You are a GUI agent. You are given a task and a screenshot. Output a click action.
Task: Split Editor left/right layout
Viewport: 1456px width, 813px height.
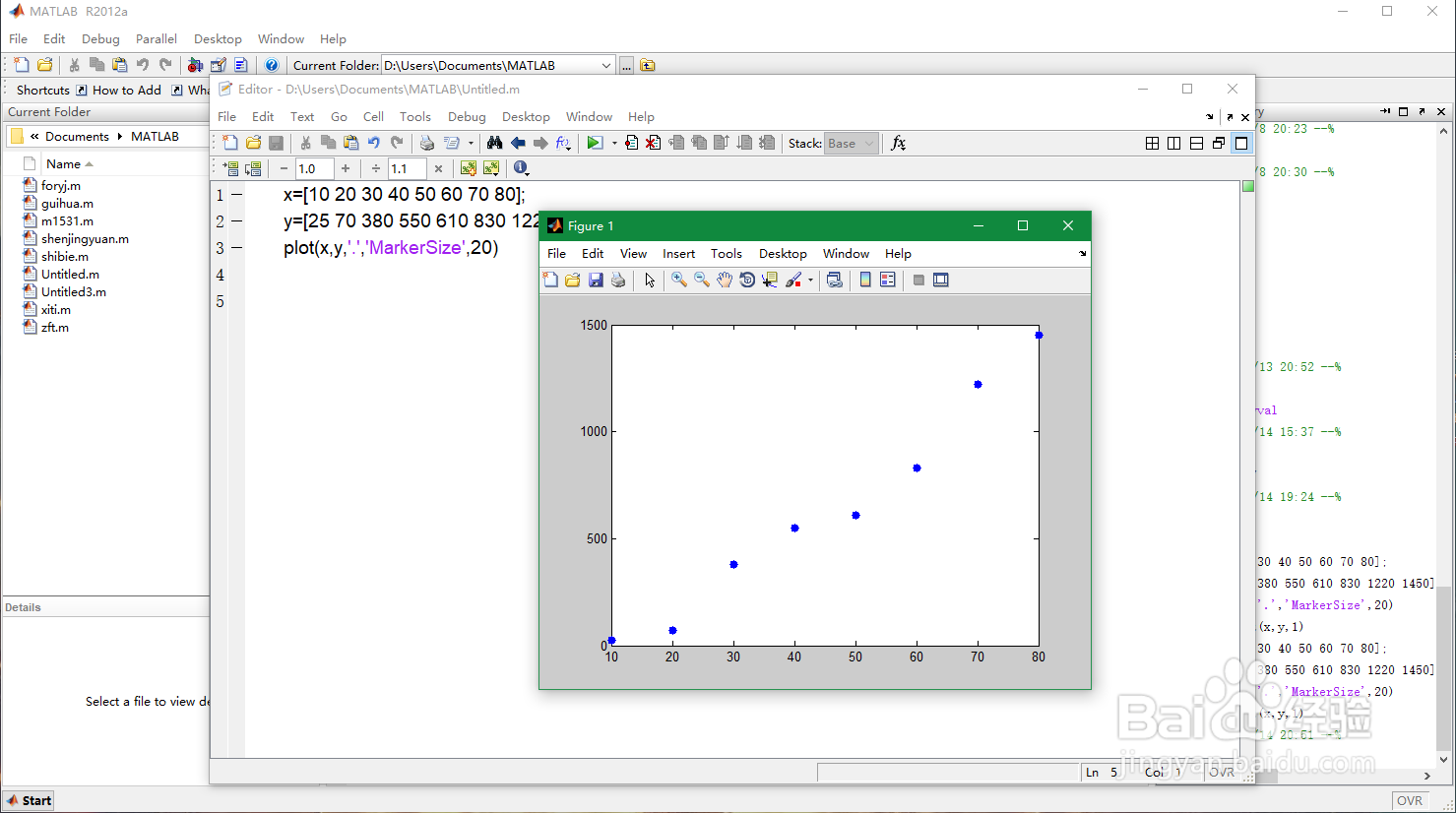(1173, 143)
